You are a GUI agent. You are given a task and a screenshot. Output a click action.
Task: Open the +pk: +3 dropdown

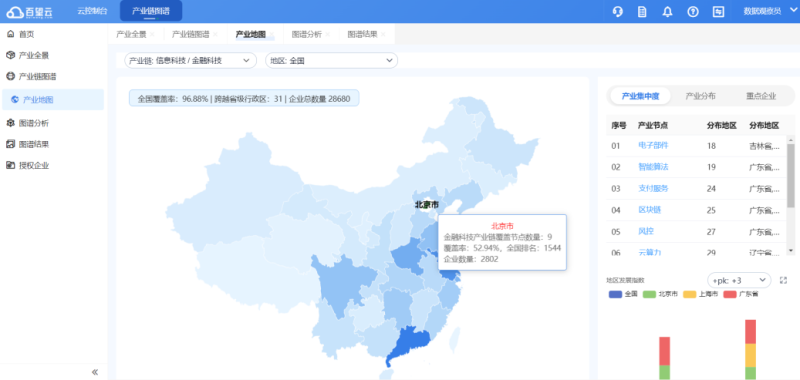pyautogui.click(x=739, y=280)
